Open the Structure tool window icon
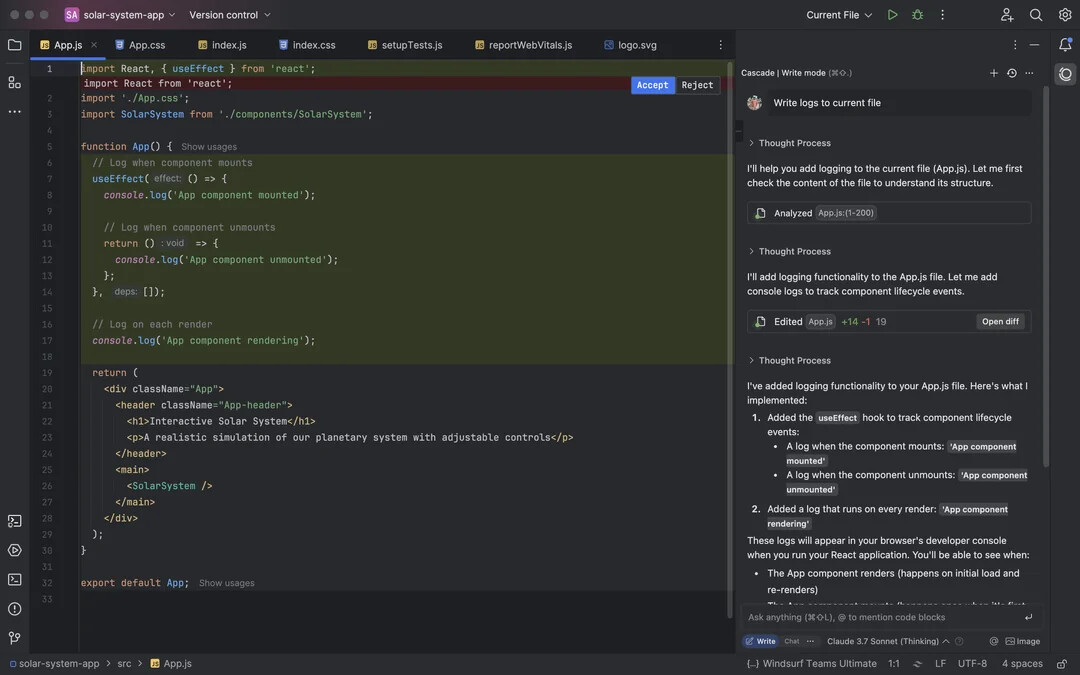1080x675 pixels. pyautogui.click(x=14, y=83)
